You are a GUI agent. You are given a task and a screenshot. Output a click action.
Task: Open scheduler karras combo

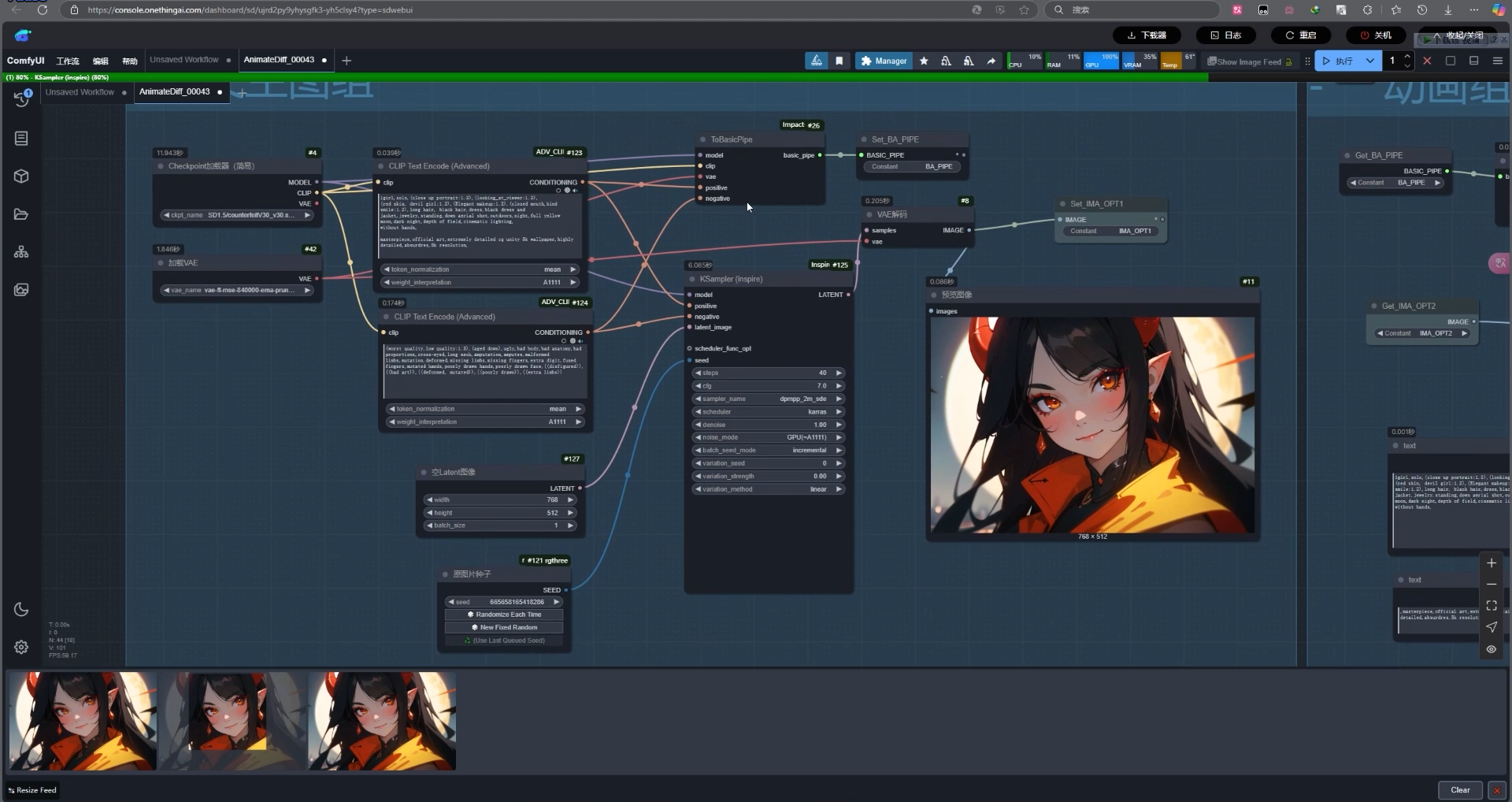pyautogui.click(x=769, y=412)
